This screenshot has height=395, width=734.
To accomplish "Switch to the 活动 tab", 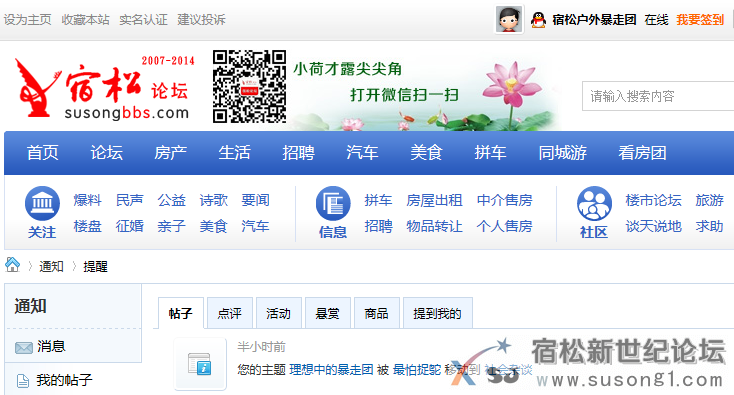I will (x=279, y=313).
